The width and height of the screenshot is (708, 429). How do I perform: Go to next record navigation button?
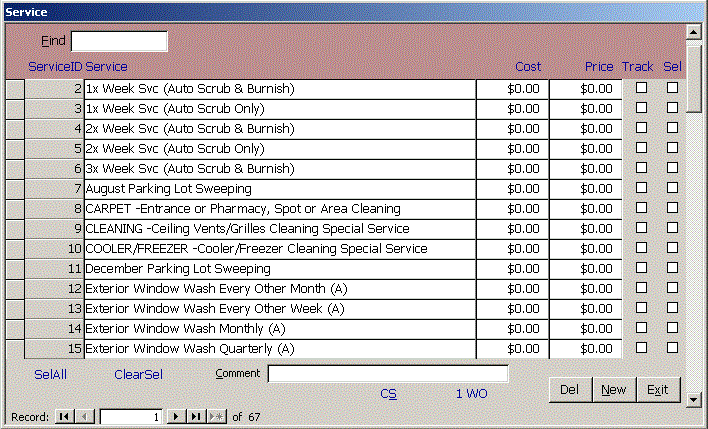click(x=176, y=416)
